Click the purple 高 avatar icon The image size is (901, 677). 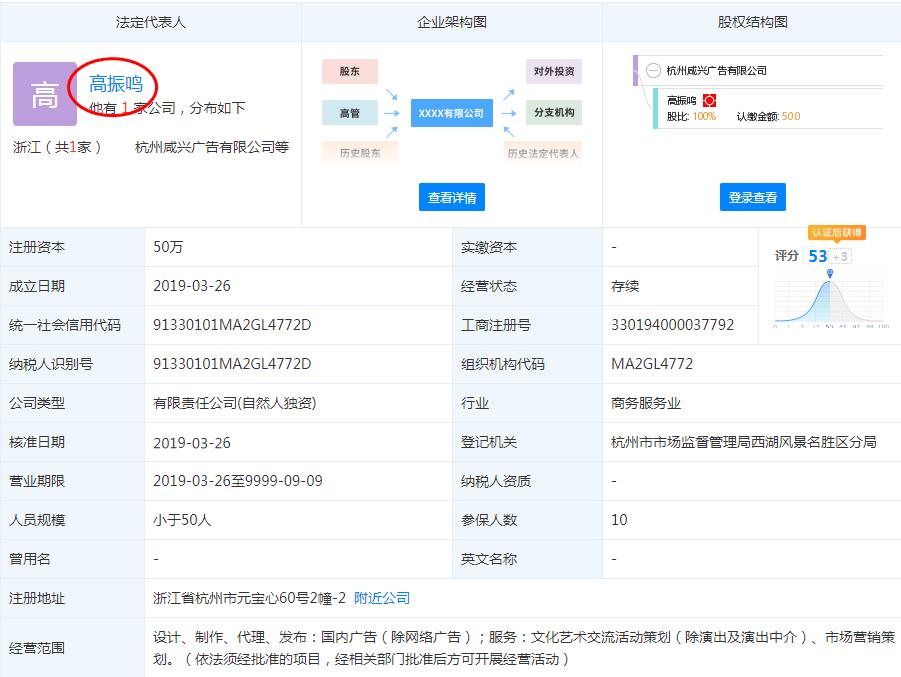pyautogui.click(x=45, y=94)
